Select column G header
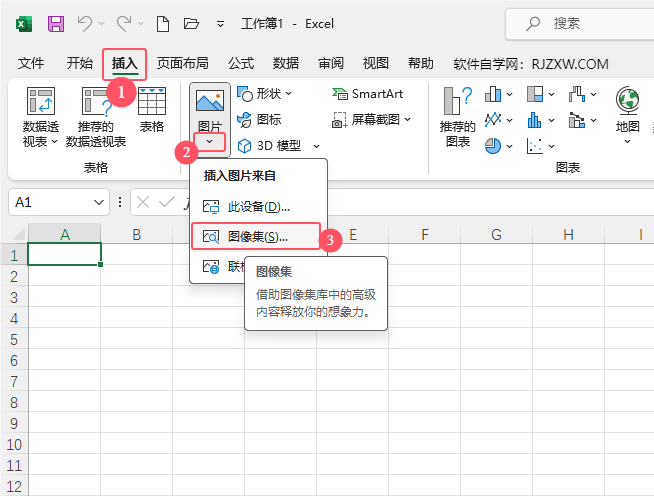The width and height of the screenshot is (654, 496). [496, 234]
